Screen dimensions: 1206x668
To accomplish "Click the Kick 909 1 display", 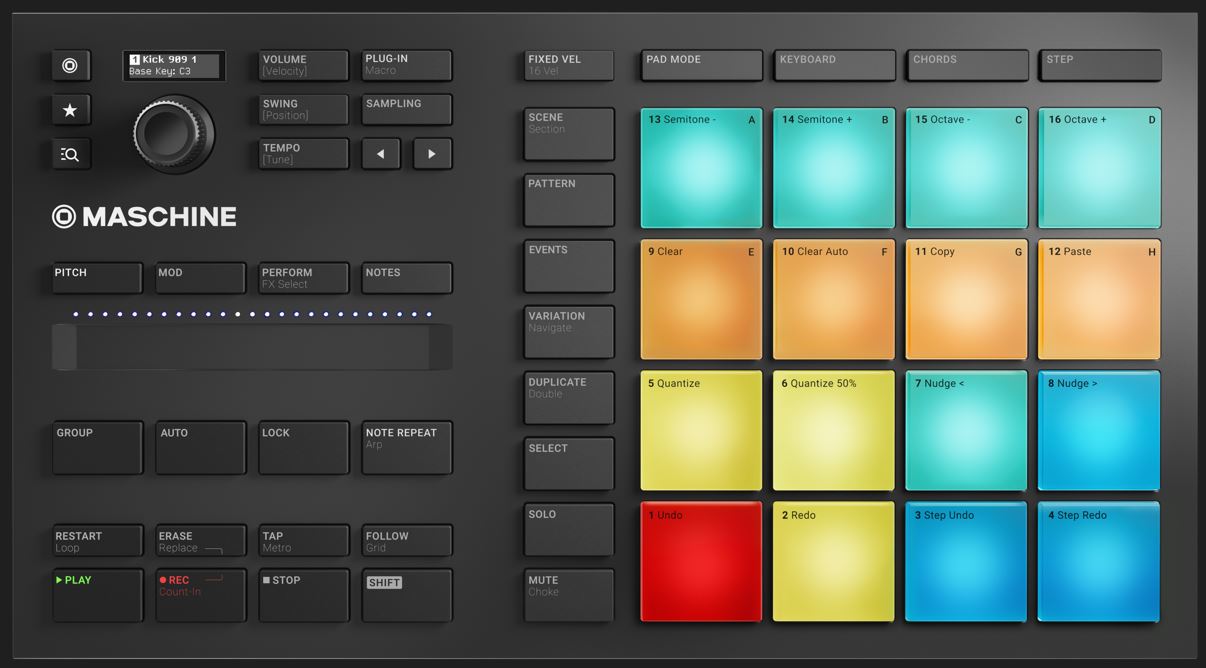I will click(x=174, y=66).
